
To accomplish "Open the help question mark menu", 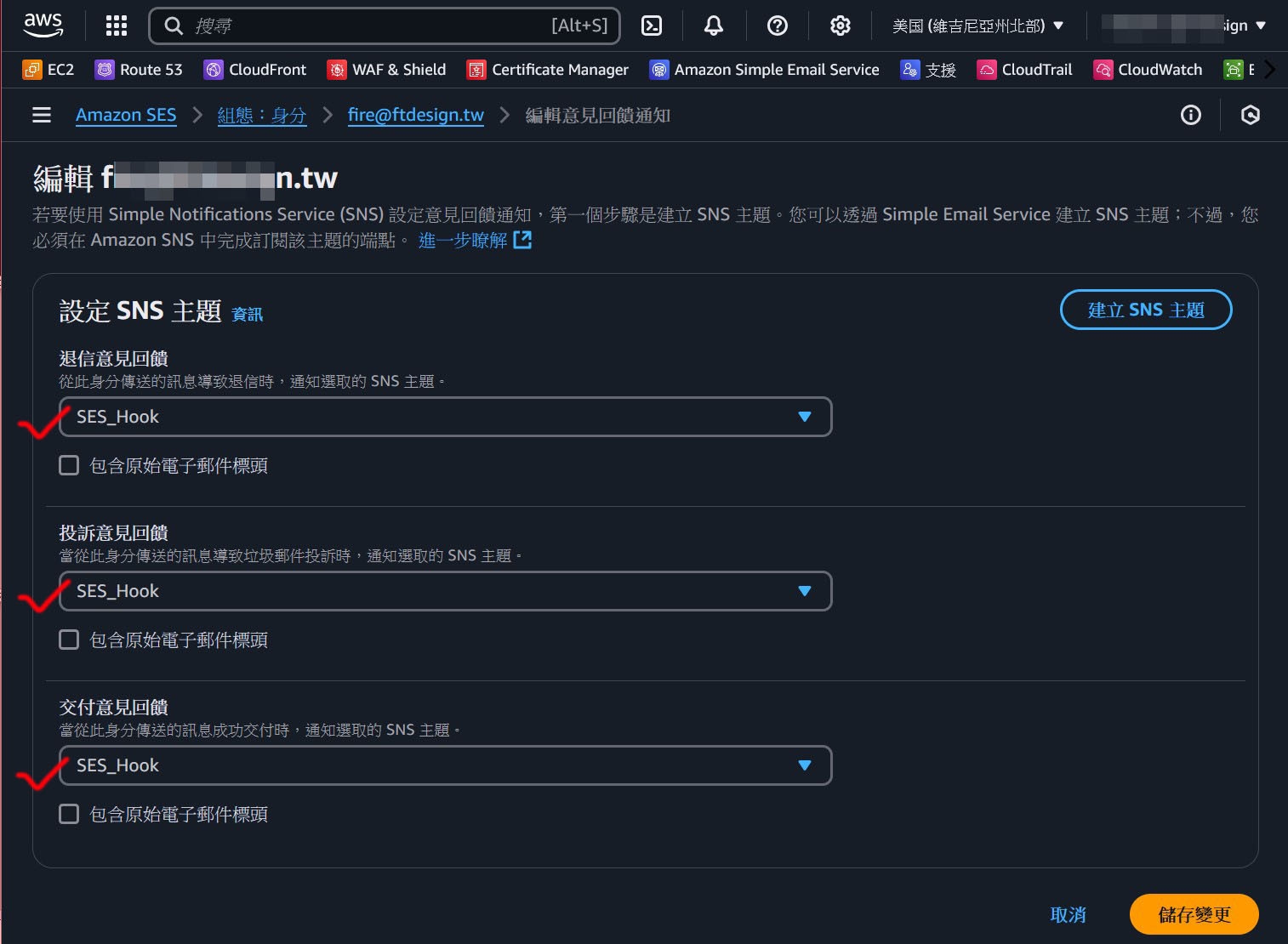I will tap(778, 26).
